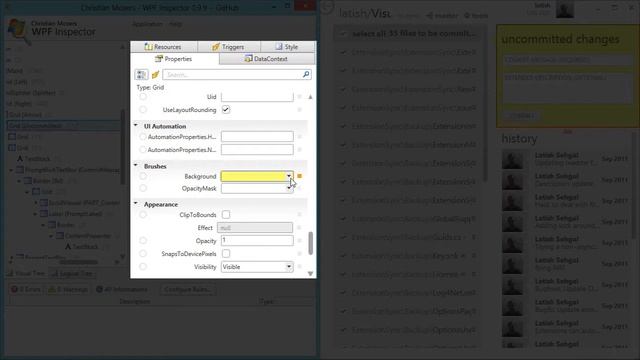Toggle categorized view icon beside search
The width and height of the screenshot is (640, 360).
pyautogui.click(x=141, y=74)
